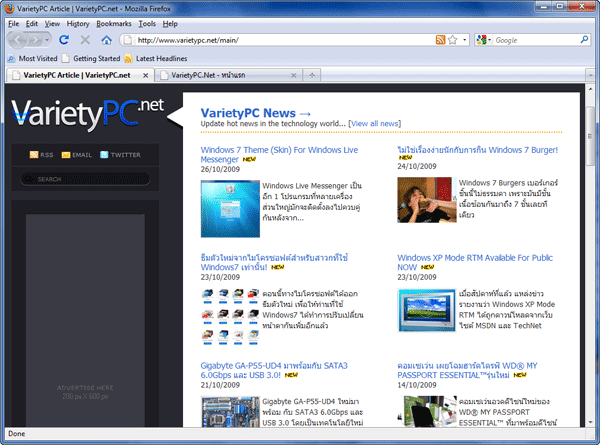Click the VarietyPC.net site logo
Screen dimensions: 600x445
click(88, 114)
